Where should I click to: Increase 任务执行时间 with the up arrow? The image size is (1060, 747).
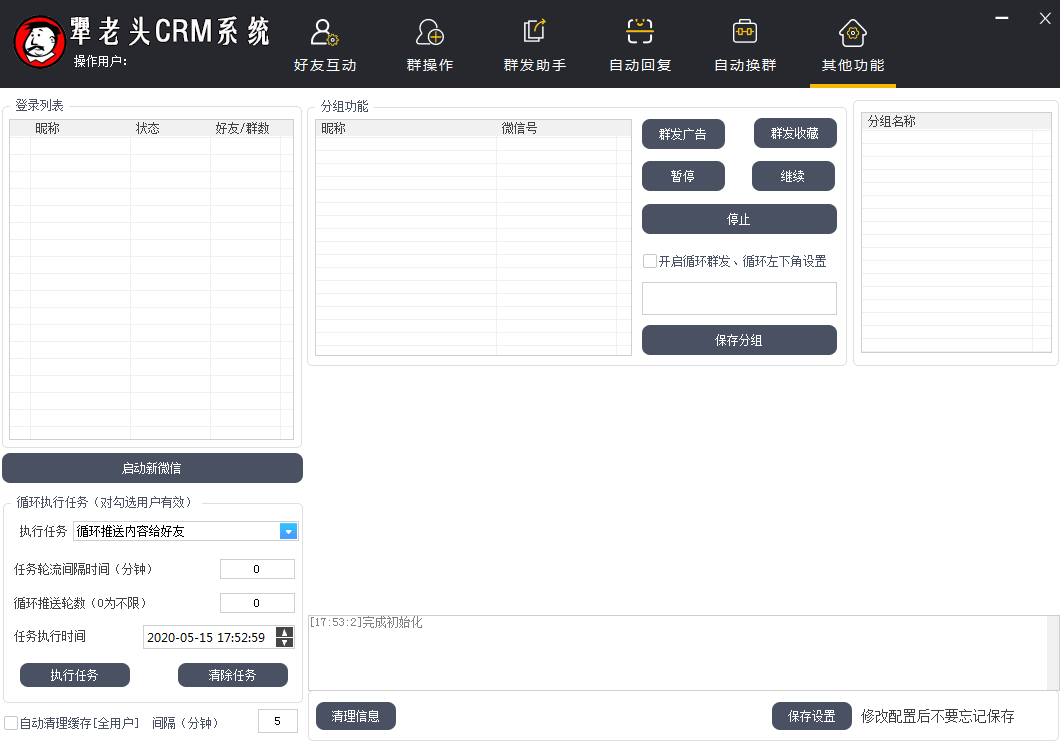pos(285,632)
